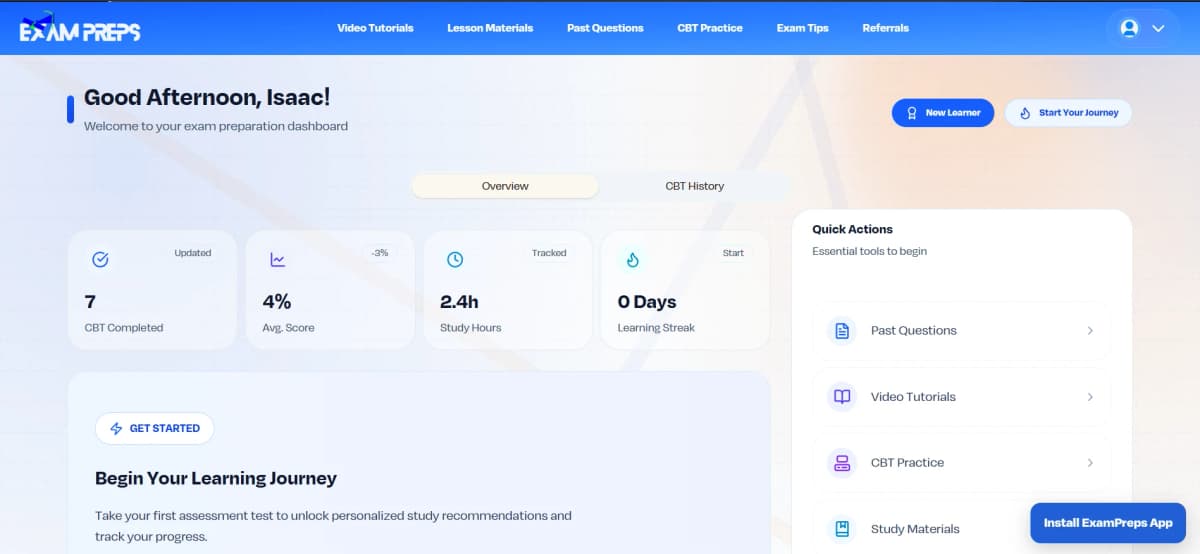Open the user profile avatar icon
This screenshot has height=554, width=1200.
click(x=1130, y=28)
